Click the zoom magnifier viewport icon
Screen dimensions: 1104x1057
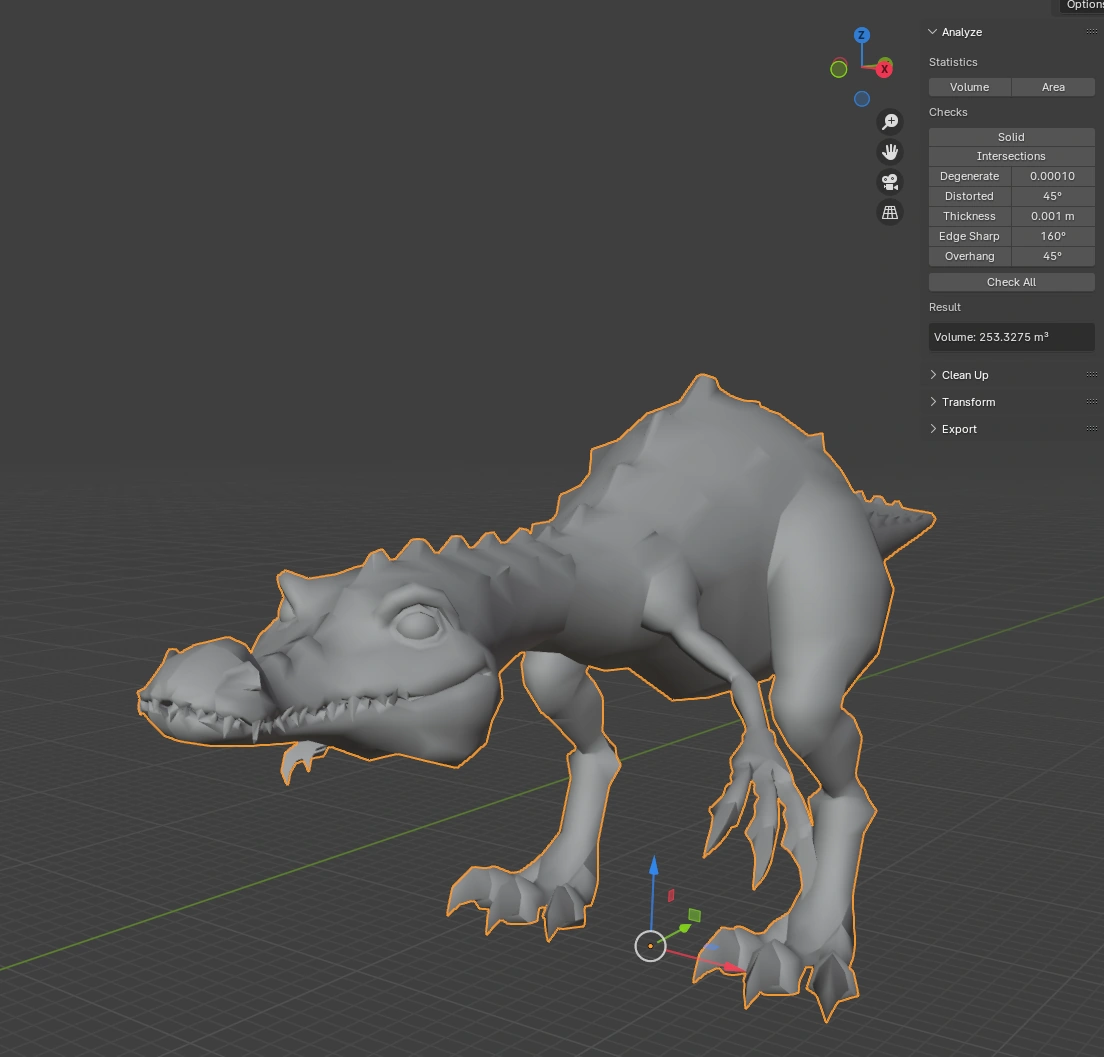point(890,122)
